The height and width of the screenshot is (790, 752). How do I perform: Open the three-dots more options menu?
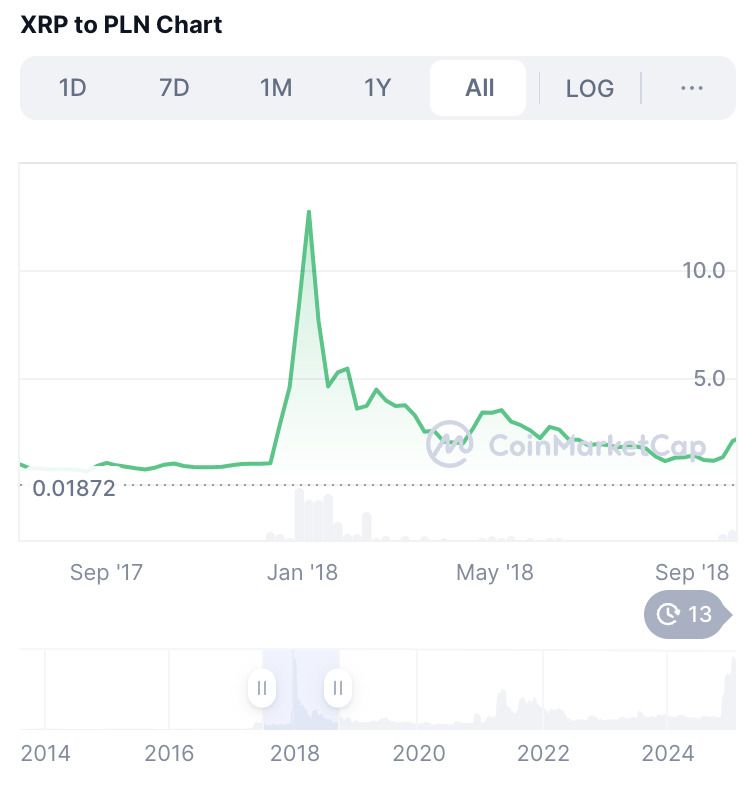point(692,88)
